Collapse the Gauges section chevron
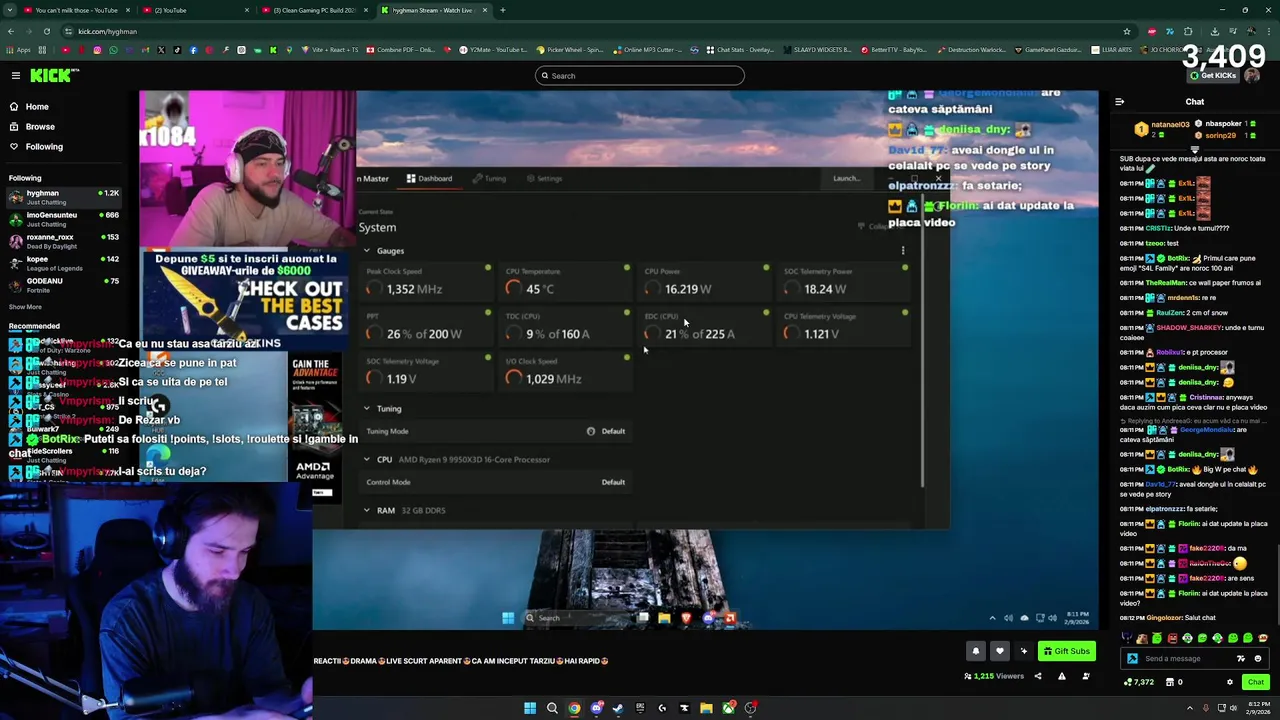1280x720 pixels. [367, 251]
